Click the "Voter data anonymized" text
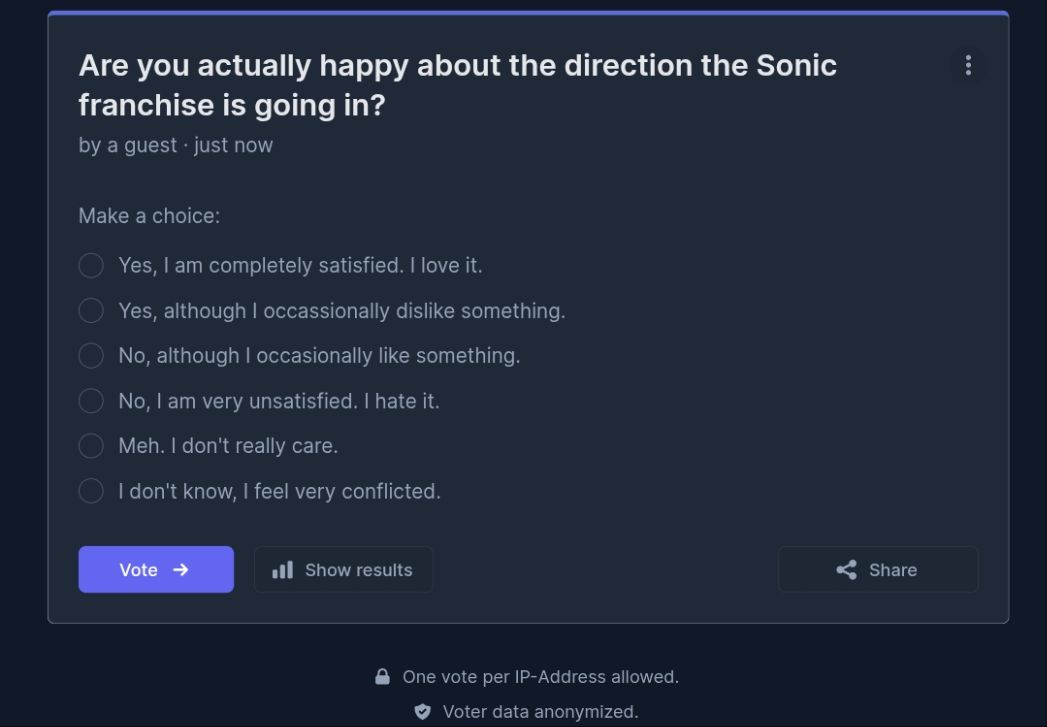The width and height of the screenshot is (1047, 727). [540, 712]
